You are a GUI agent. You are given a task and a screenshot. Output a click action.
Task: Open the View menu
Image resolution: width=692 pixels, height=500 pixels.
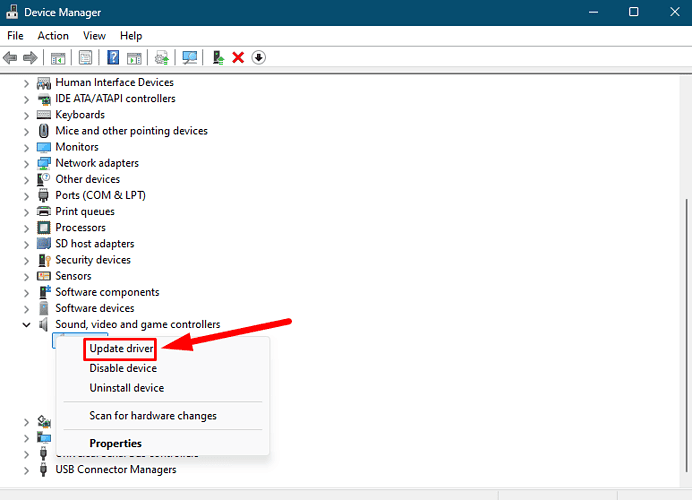pyautogui.click(x=94, y=36)
